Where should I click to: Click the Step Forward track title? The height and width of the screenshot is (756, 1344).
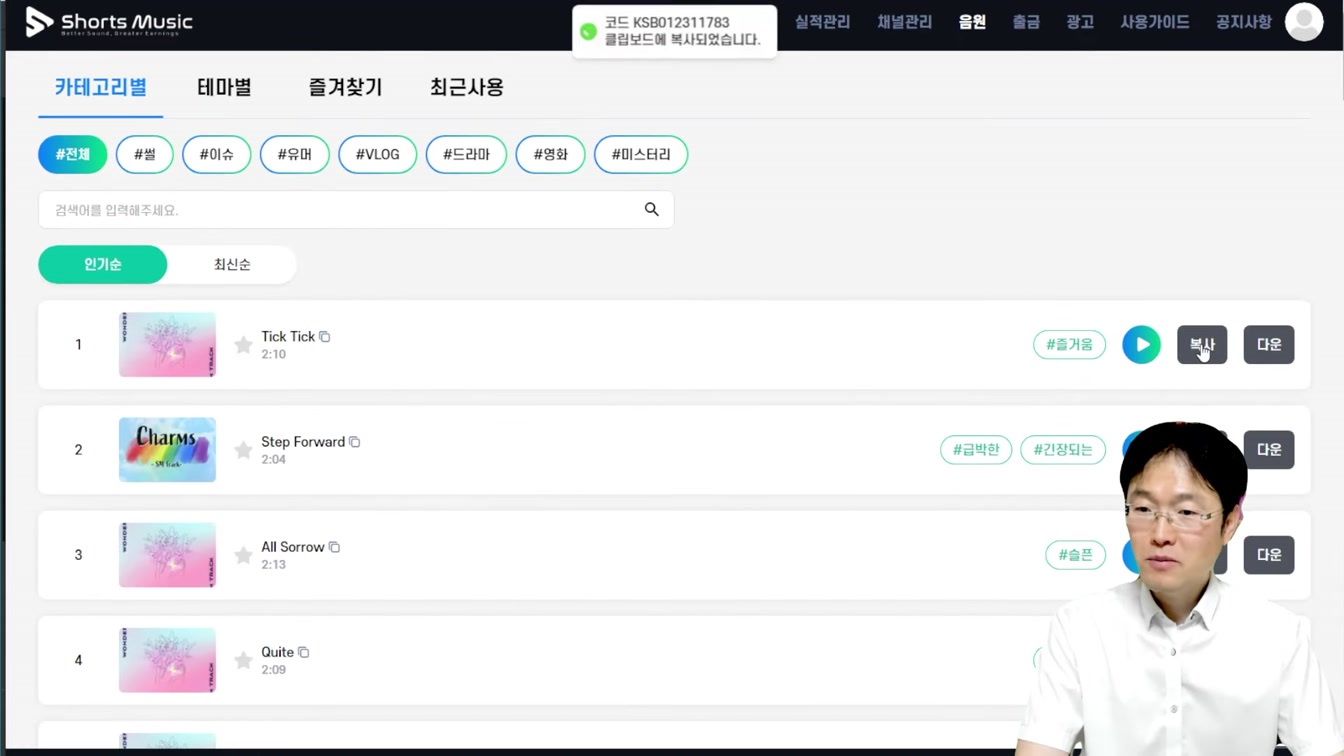coord(303,441)
